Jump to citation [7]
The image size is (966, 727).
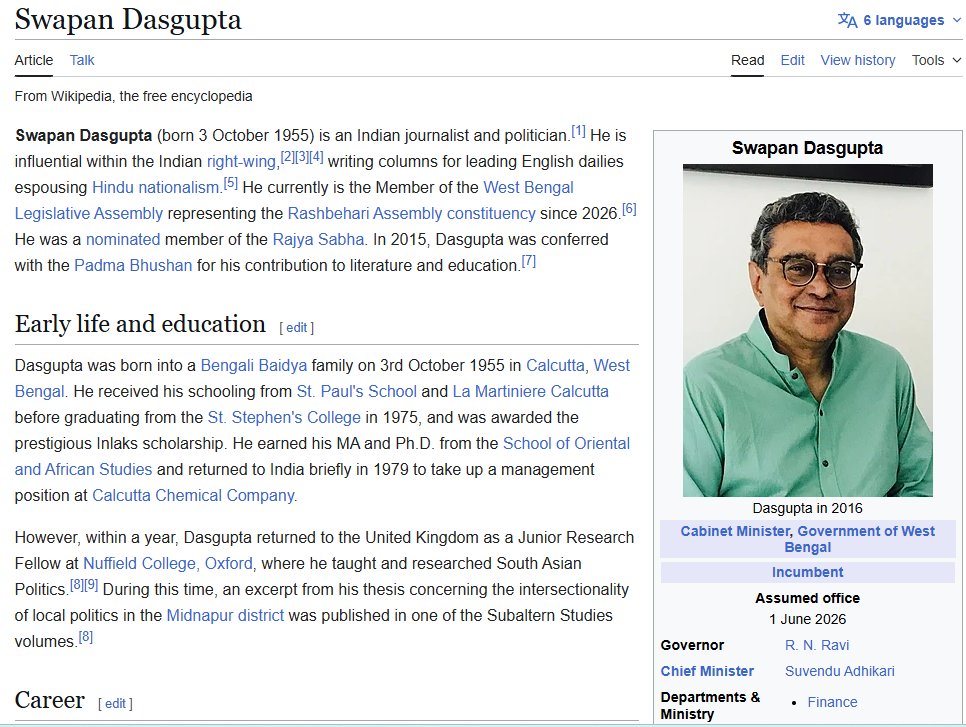click(x=529, y=261)
